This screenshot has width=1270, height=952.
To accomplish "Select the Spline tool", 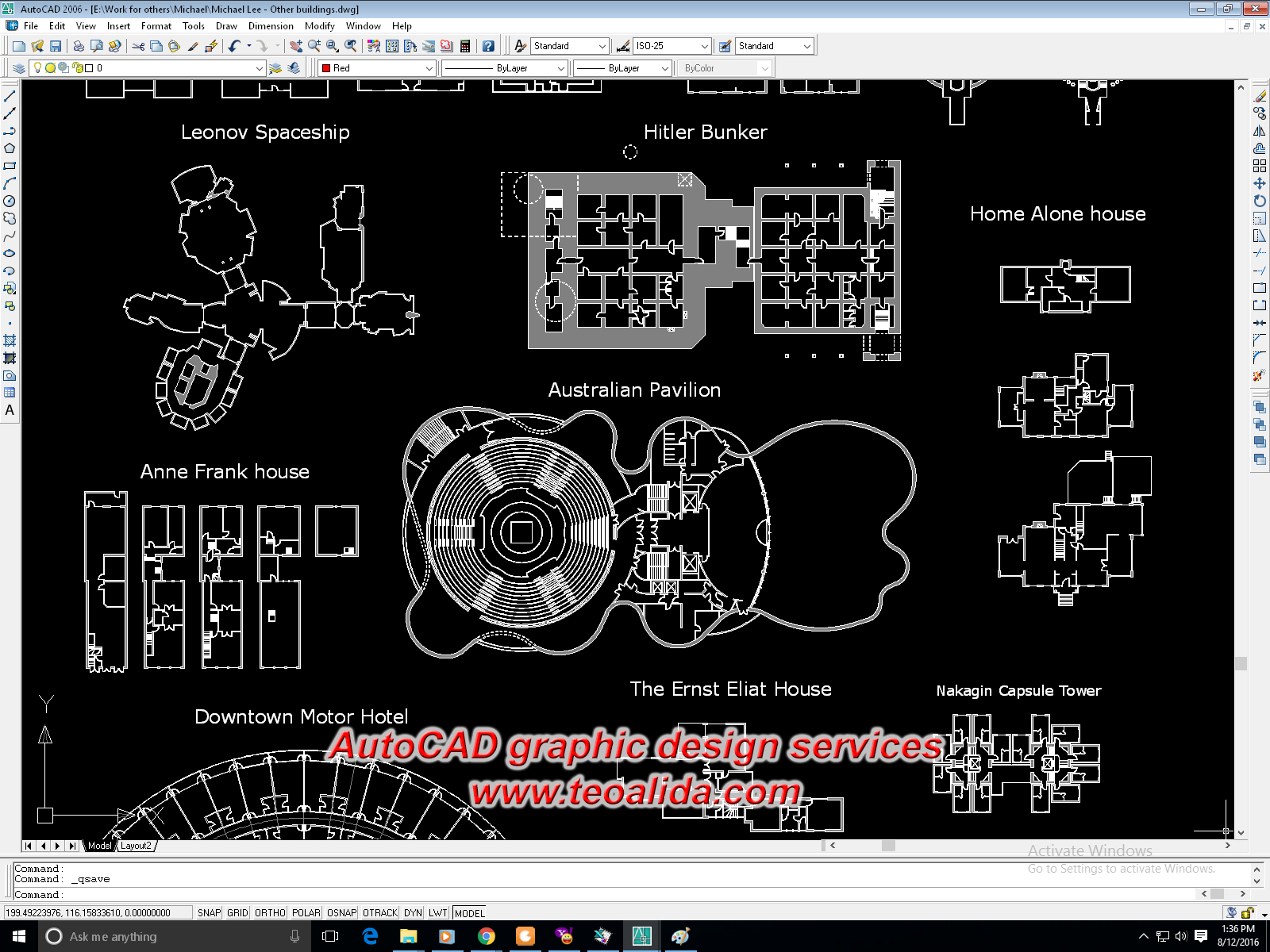I will [10, 236].
